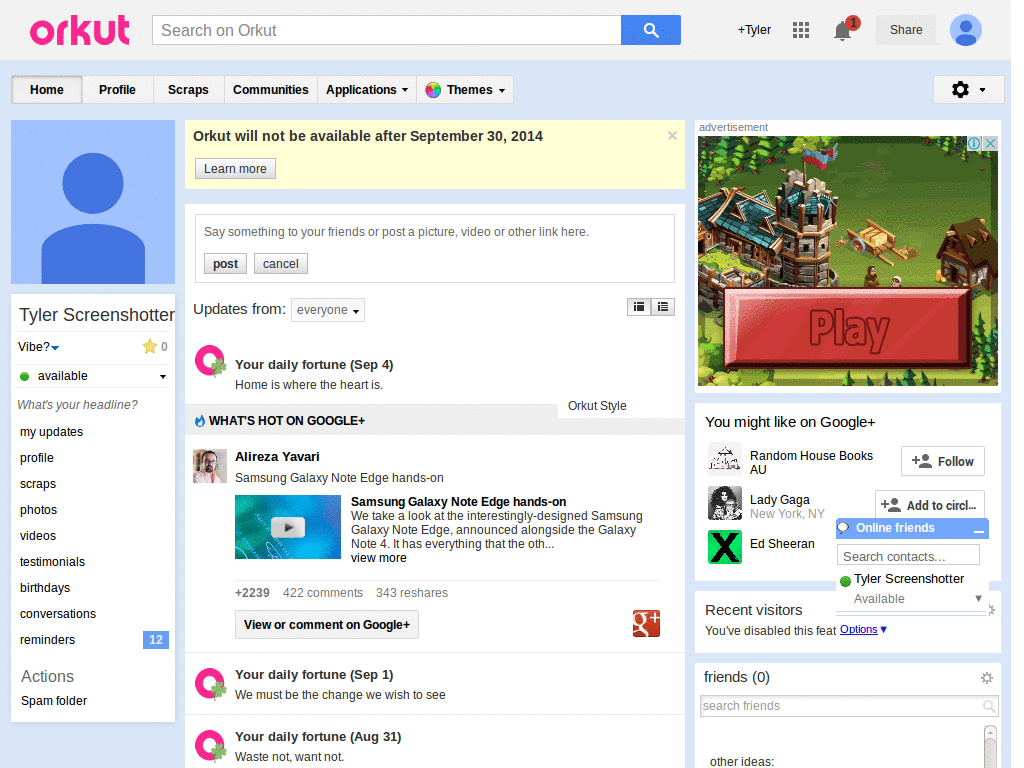Open scraps in the left sidebar
The width and height of the screenshot is (1024, 768).
coord(38,484)
